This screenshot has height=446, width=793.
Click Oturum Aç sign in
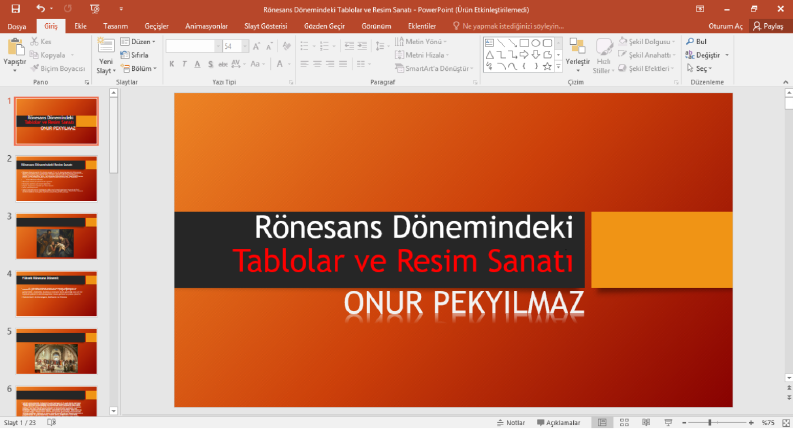pyautogui.click(x=725, y=26)
